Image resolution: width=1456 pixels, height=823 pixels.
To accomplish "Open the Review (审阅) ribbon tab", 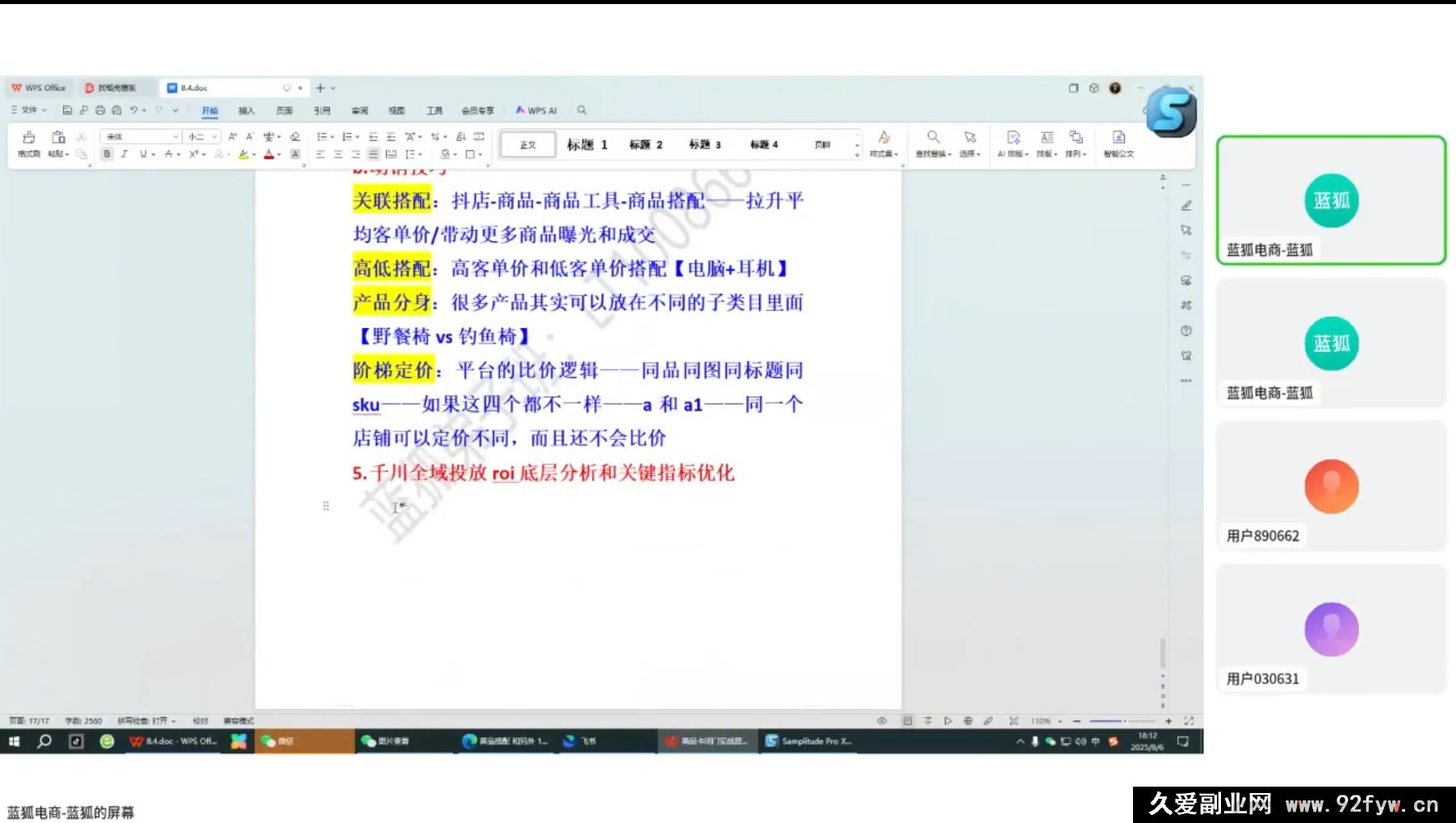I will pyautogui.click(x=359, y=111).
